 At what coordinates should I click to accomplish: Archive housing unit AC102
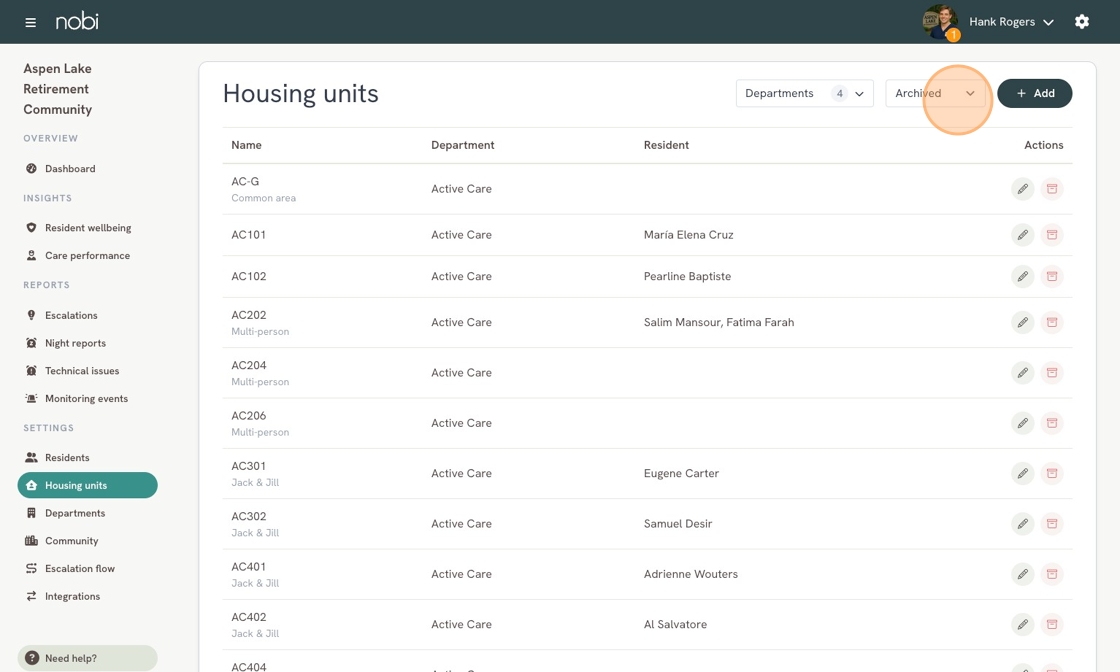1051,276
